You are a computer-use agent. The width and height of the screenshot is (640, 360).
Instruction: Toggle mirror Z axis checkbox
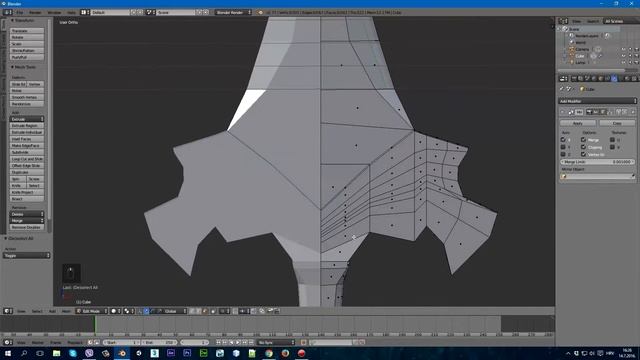click(x=563, y=154)
